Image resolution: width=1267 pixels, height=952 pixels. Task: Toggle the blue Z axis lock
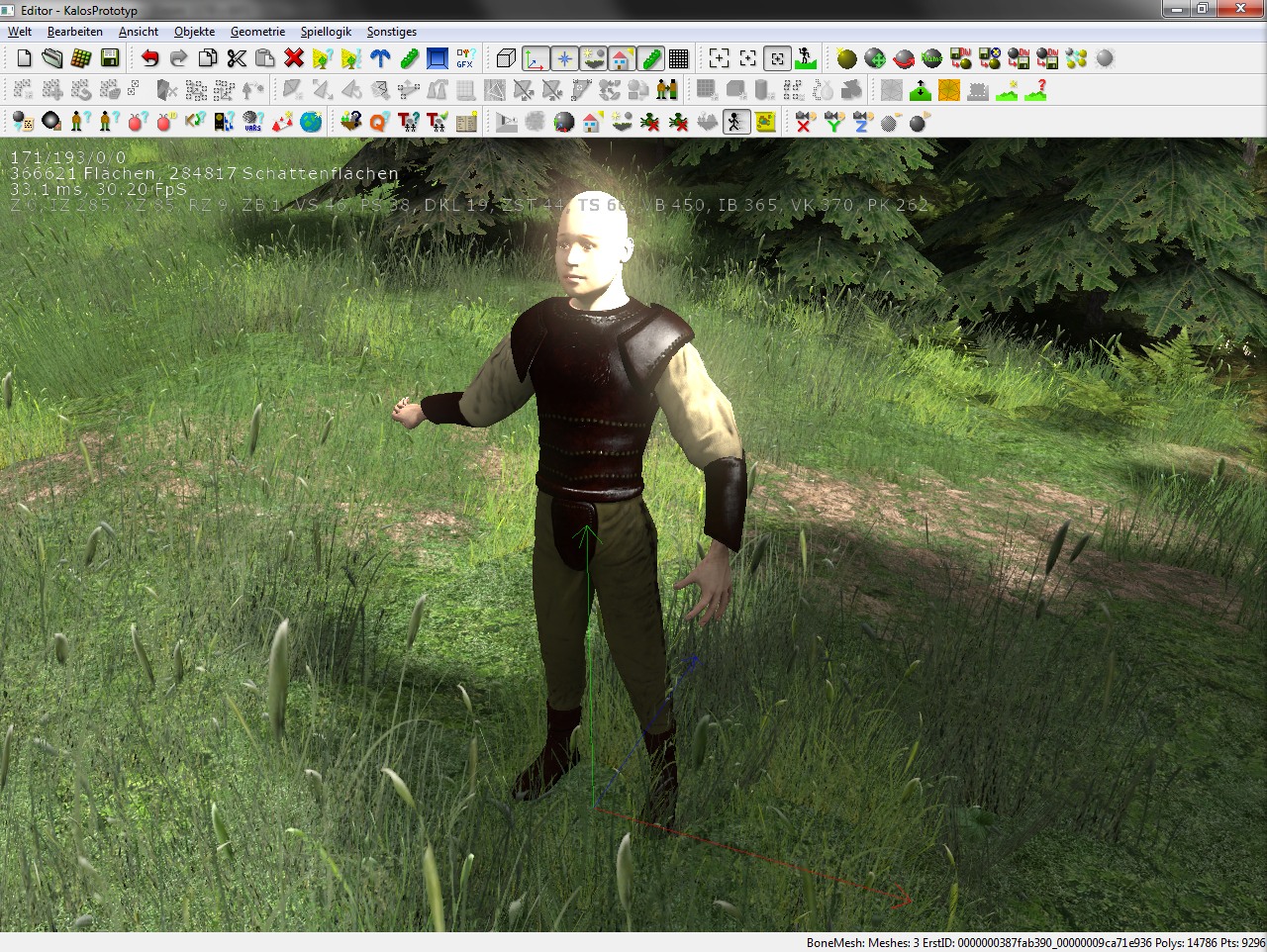(861, 122)
